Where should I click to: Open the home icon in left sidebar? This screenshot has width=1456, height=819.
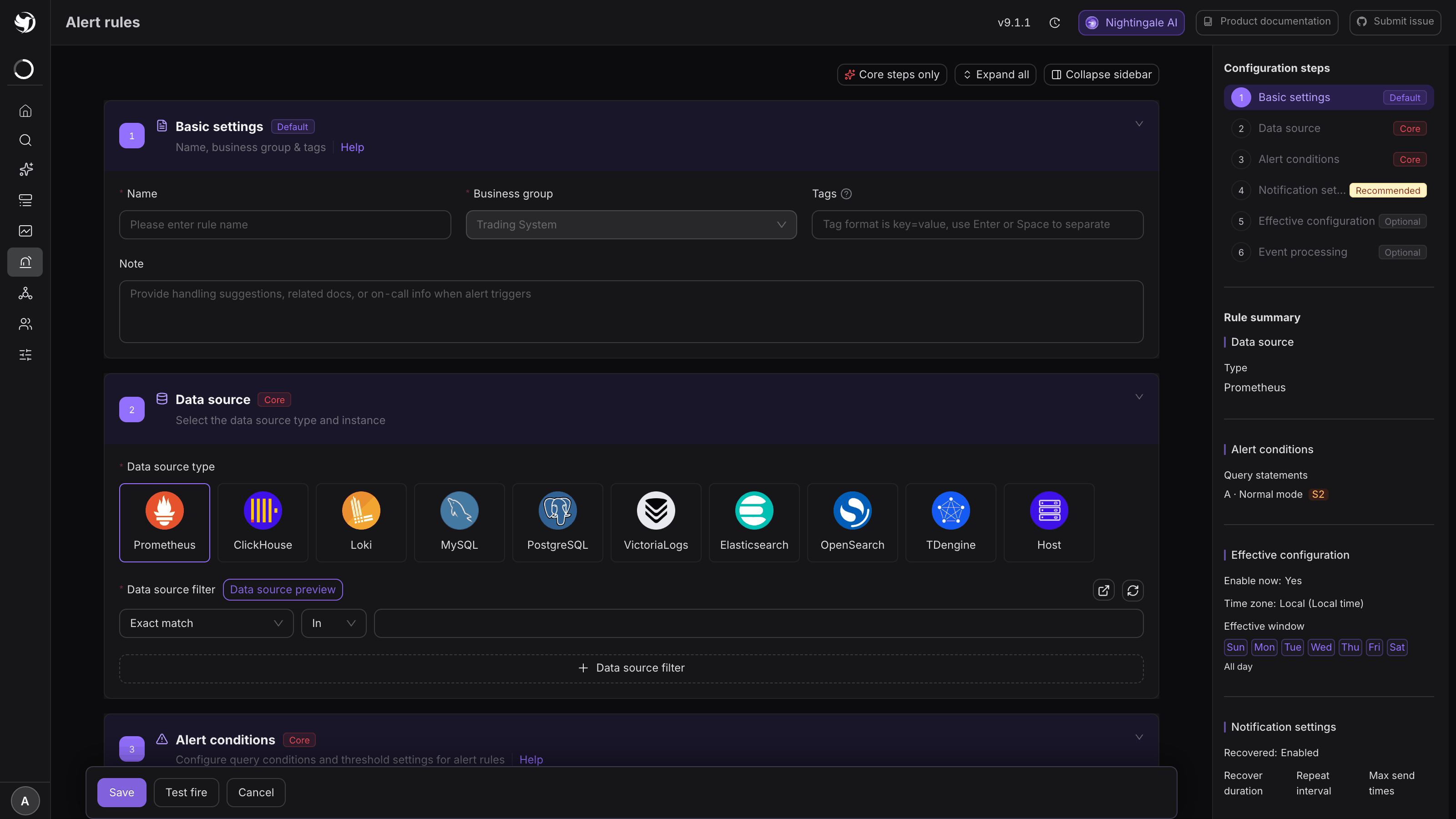(x=25, y=111)
